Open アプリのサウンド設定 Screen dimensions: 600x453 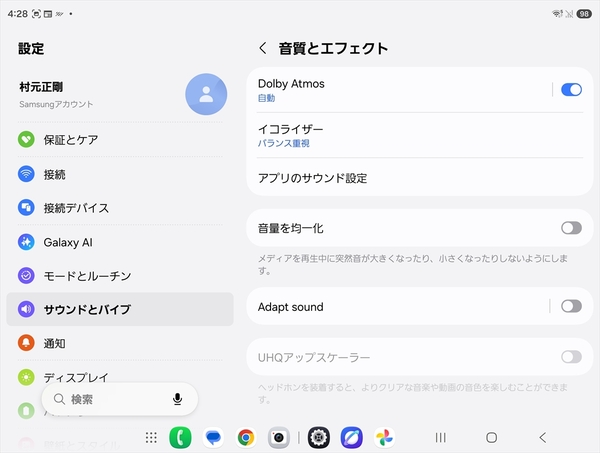[x=420, y=178]
